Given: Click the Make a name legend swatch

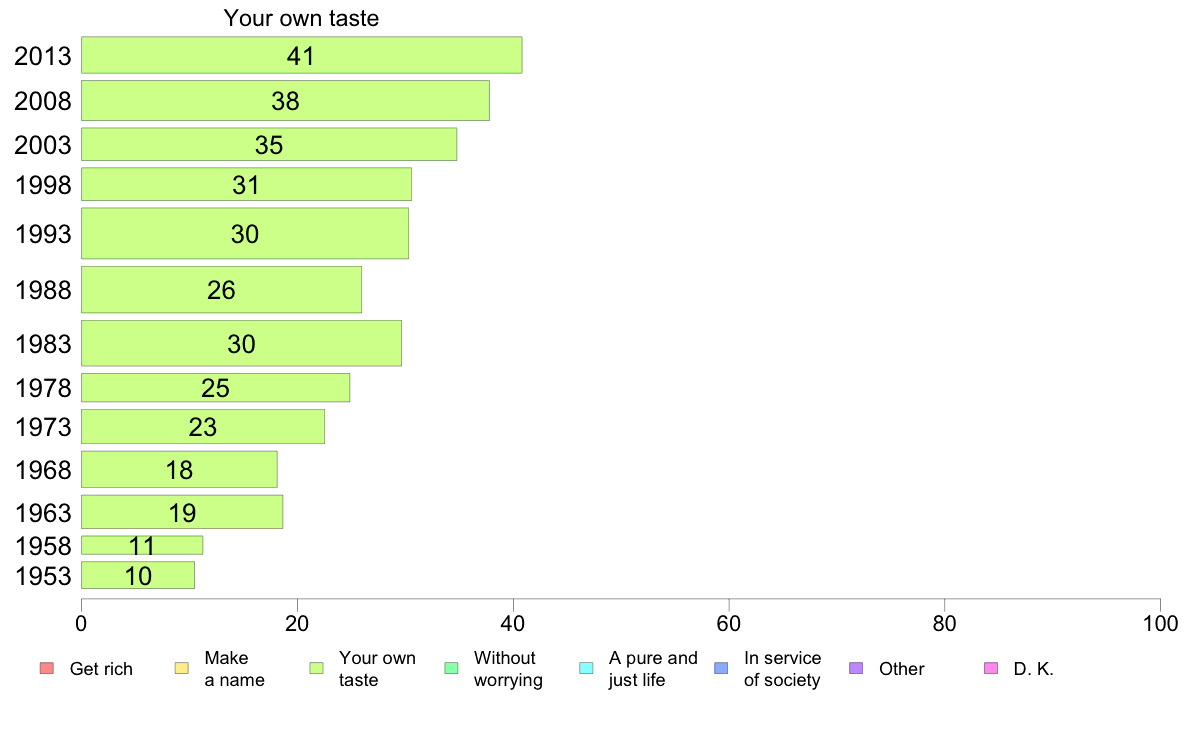Looking at the screenshot, I should click(x=182, y=669).
